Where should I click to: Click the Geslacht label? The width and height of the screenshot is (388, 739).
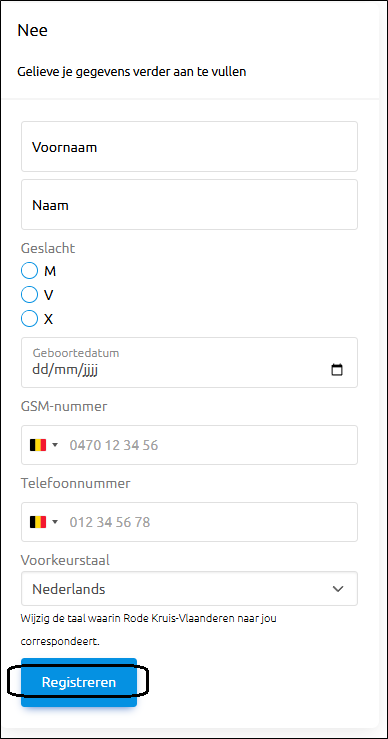(x=48, y=248)
